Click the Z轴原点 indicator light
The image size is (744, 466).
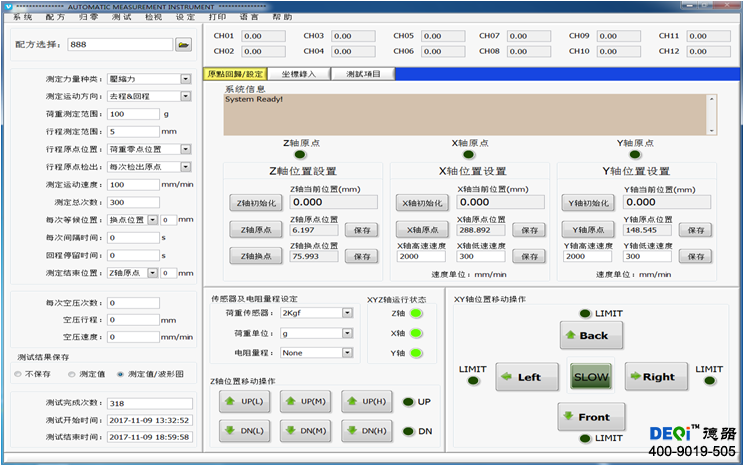coord(300,155)
